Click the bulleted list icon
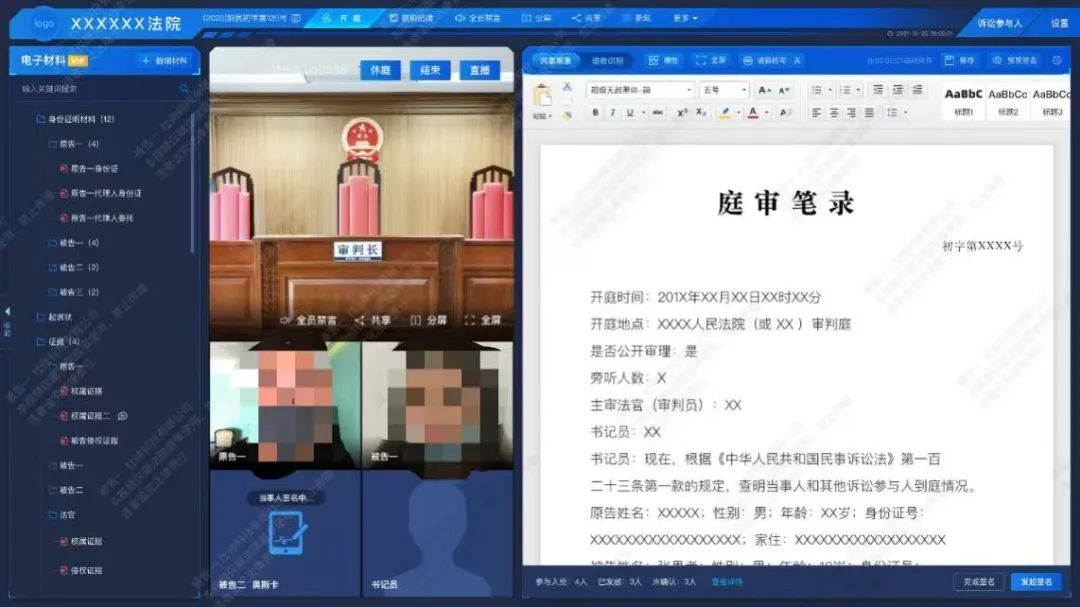Image resolution: width=1080 pixels, height=607 pixels. tap(817, 90)
